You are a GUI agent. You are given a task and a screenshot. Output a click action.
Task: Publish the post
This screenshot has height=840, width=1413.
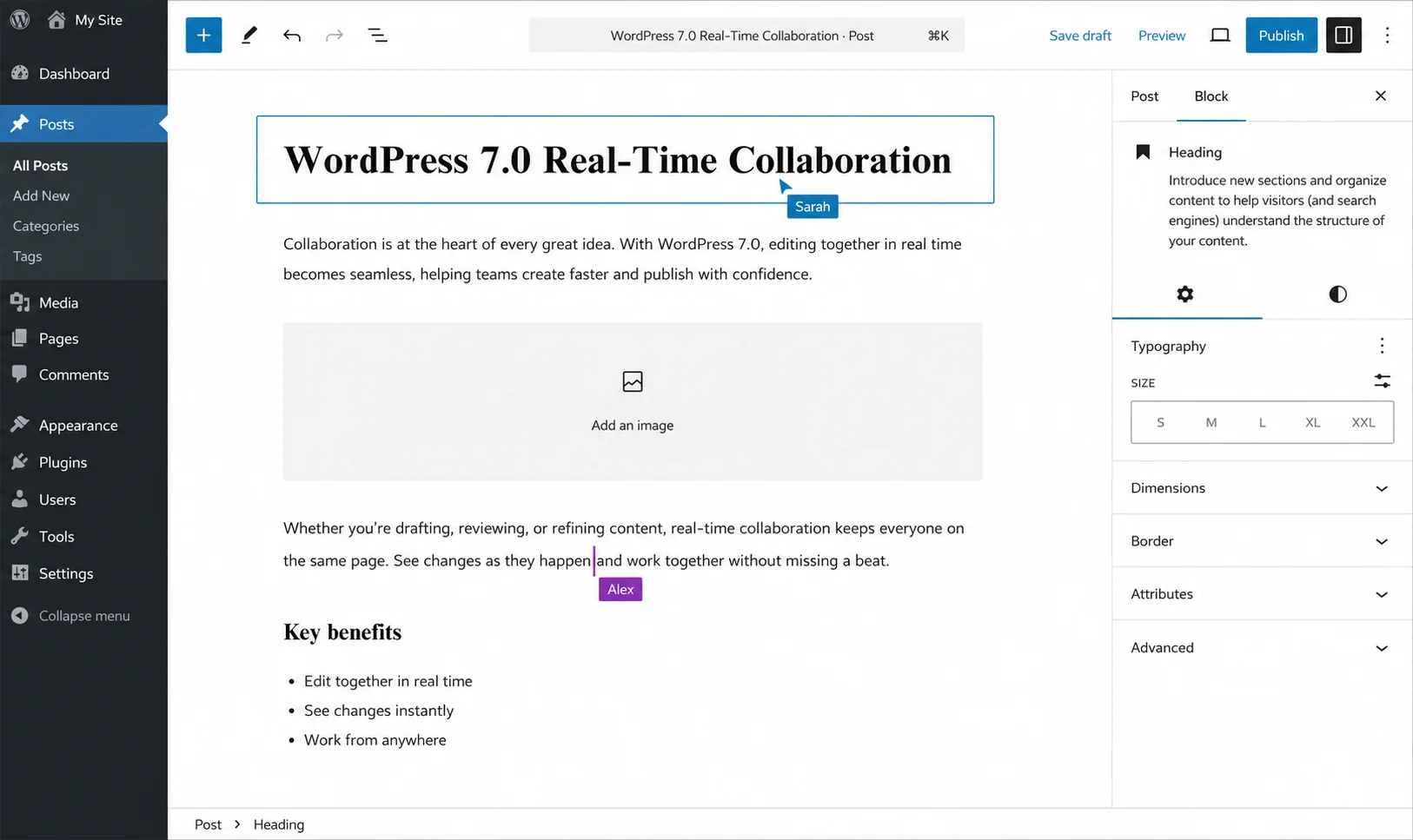point(1281,35)
